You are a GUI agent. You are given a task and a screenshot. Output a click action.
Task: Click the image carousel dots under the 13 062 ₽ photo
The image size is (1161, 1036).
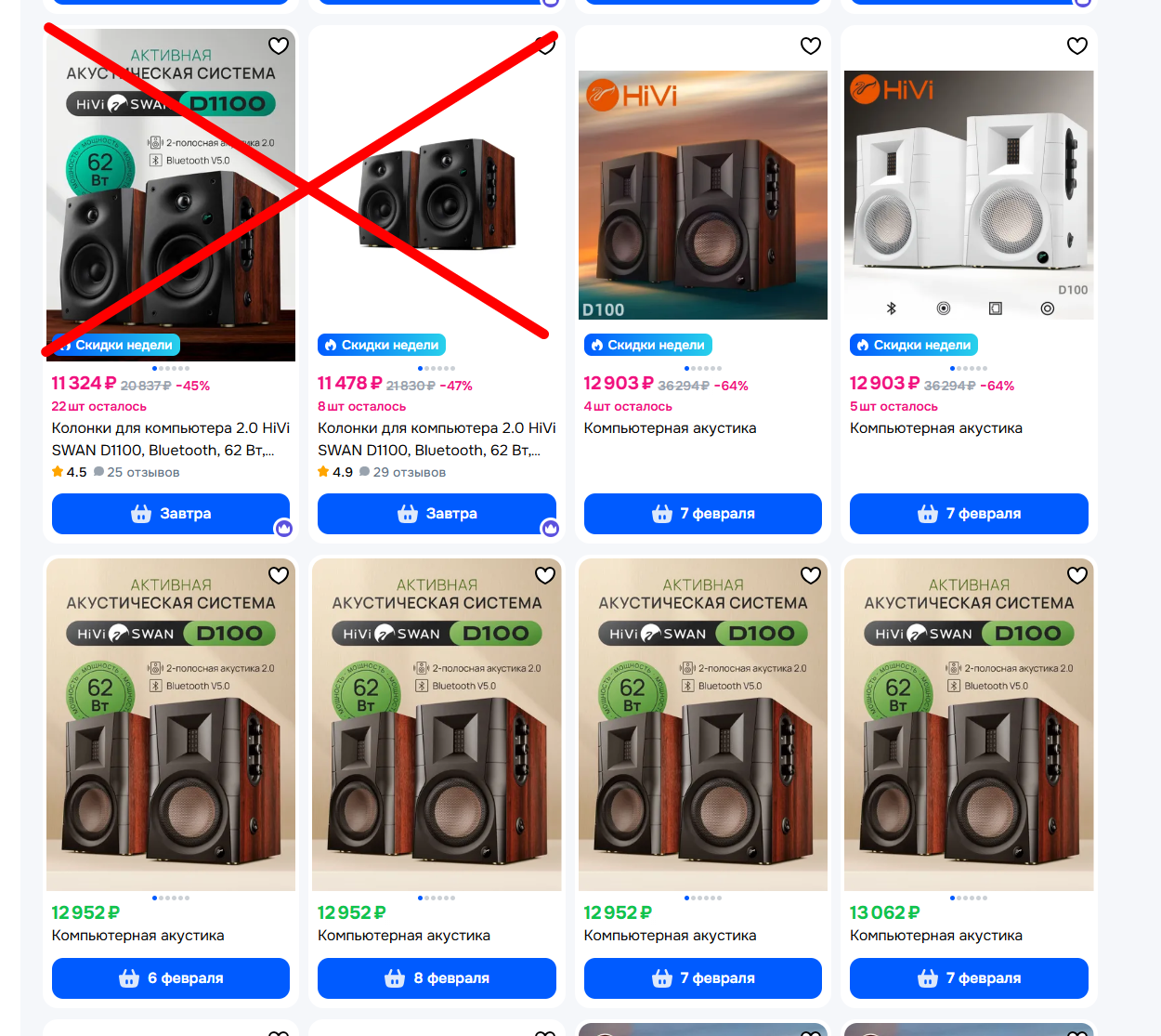[x=969, y=898]
